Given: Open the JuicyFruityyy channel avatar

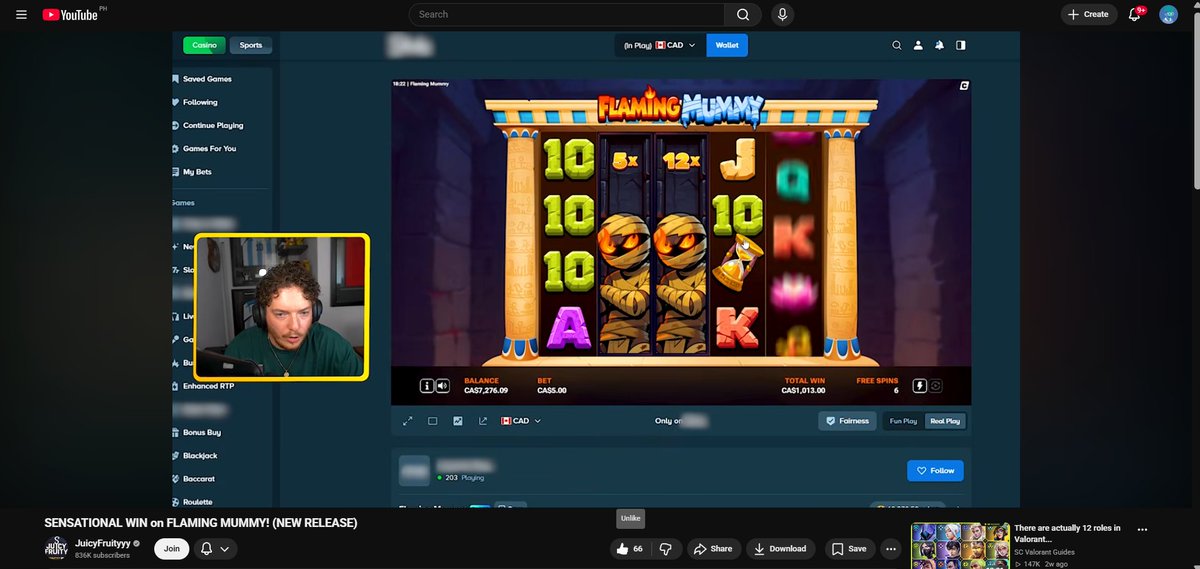Looking at the screenshot, I should point(56,548).
